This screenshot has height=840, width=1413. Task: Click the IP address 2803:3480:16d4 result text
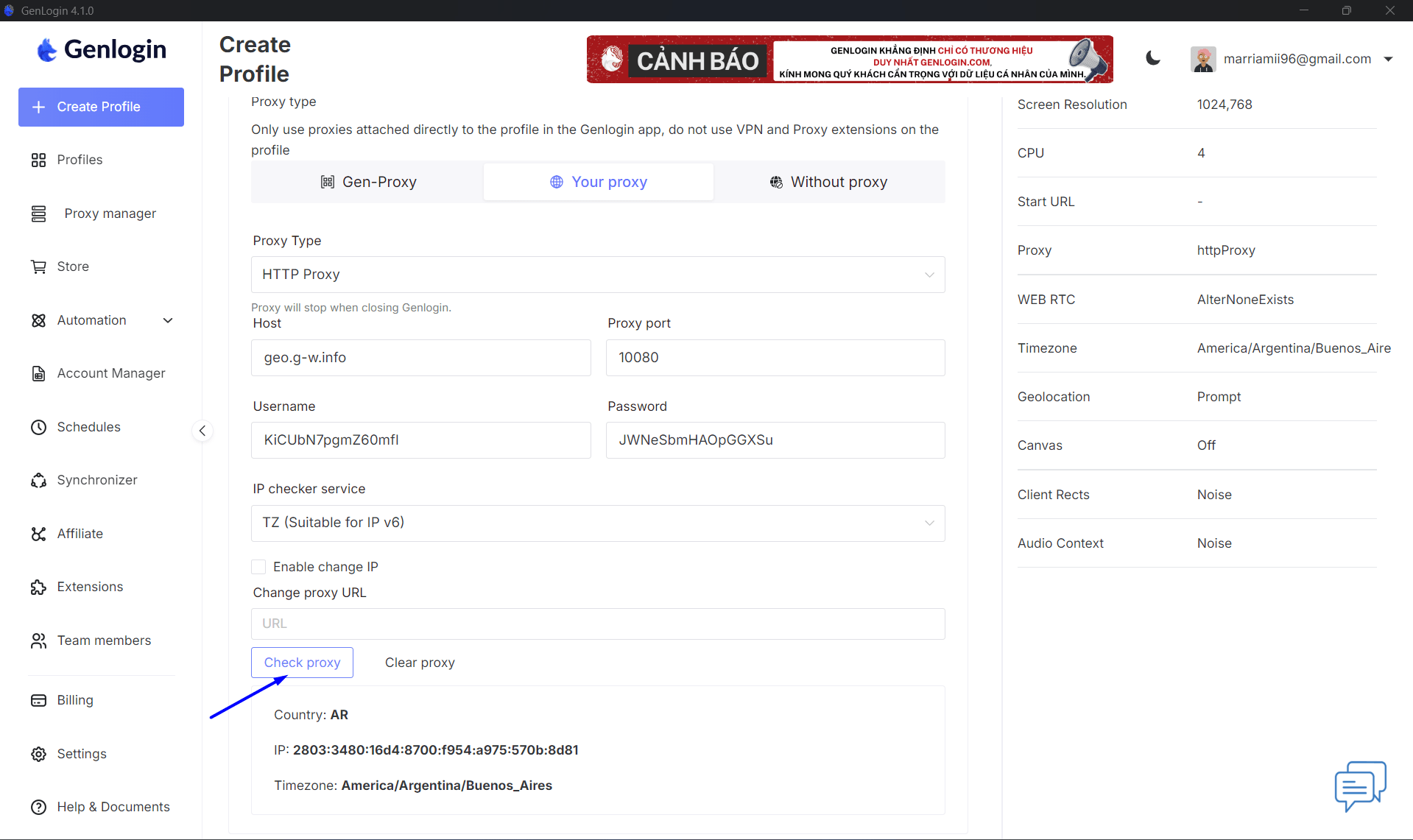click(435, 750)
